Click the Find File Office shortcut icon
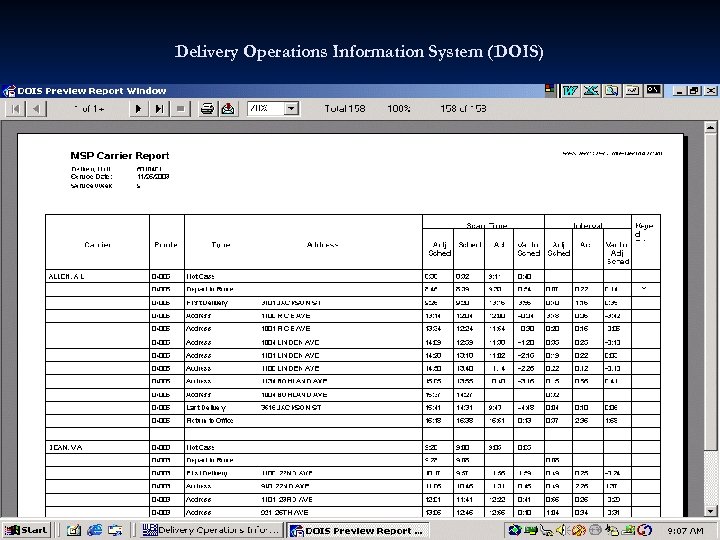720x540 pixels. tap(612, 90)
